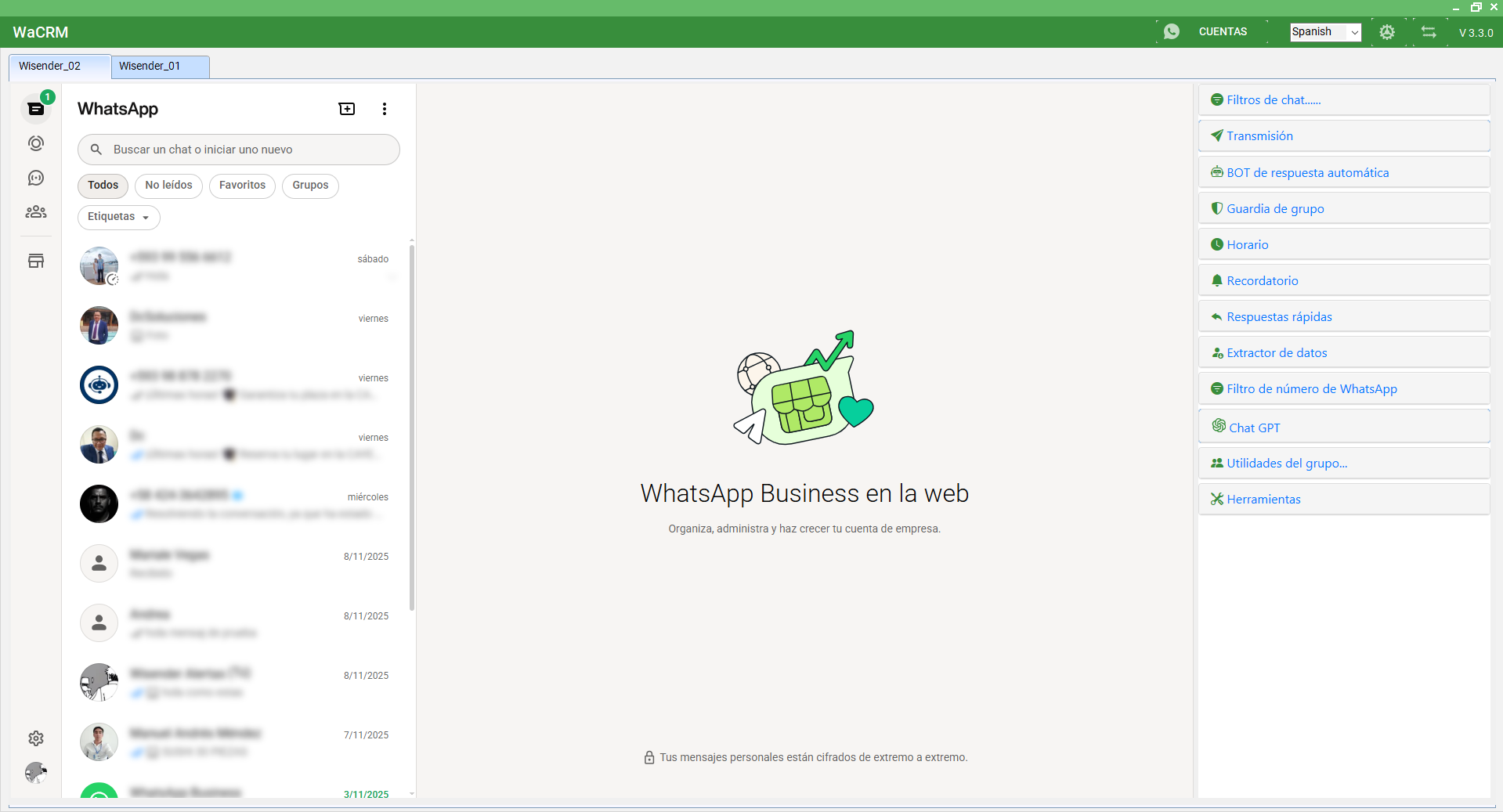The width and height of the screenshot is (1503, 812).
Task: Open the Channels icon
Action: click(36, 178)
